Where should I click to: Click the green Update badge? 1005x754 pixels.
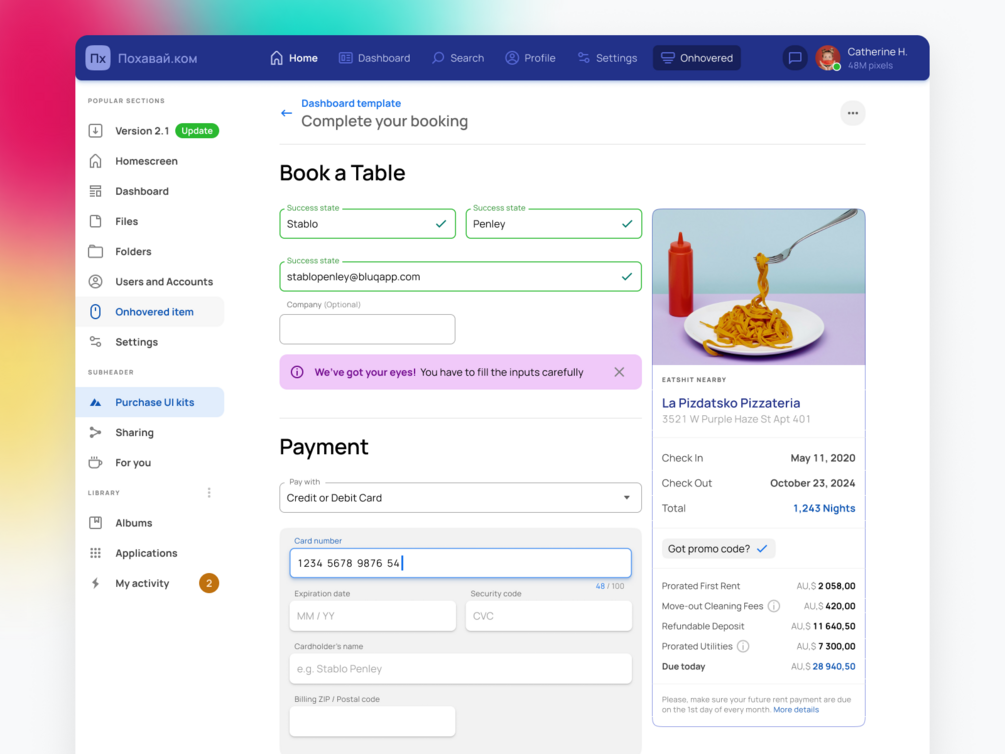[197, 131]
